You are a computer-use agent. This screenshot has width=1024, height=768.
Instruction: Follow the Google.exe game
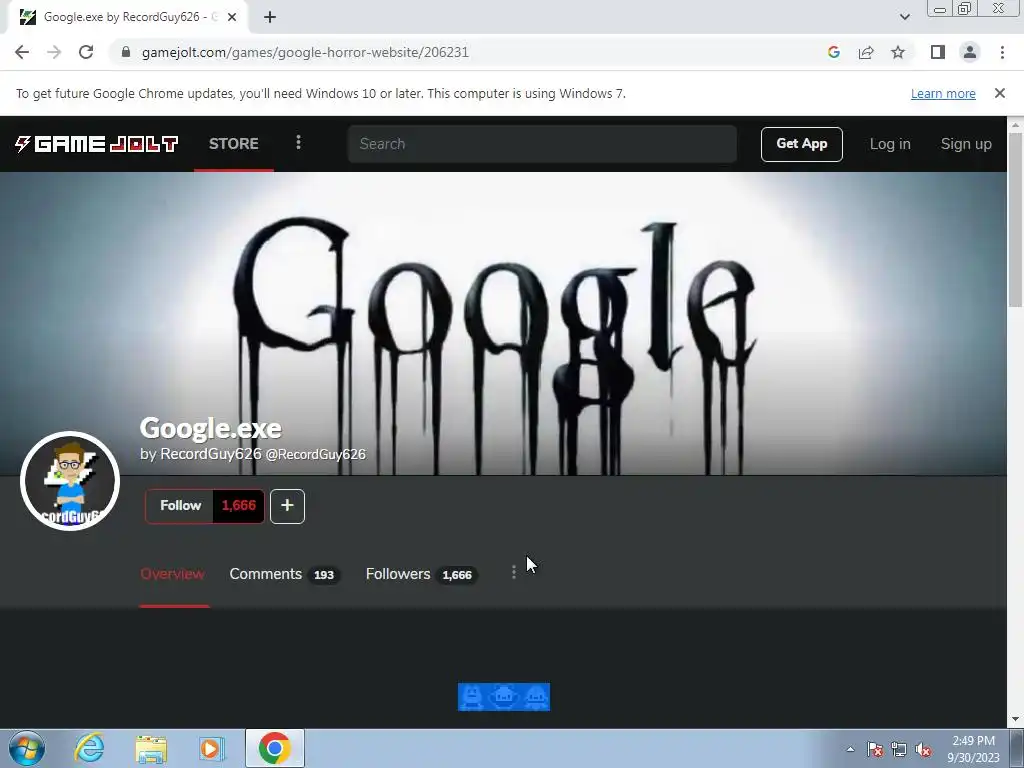180,505
